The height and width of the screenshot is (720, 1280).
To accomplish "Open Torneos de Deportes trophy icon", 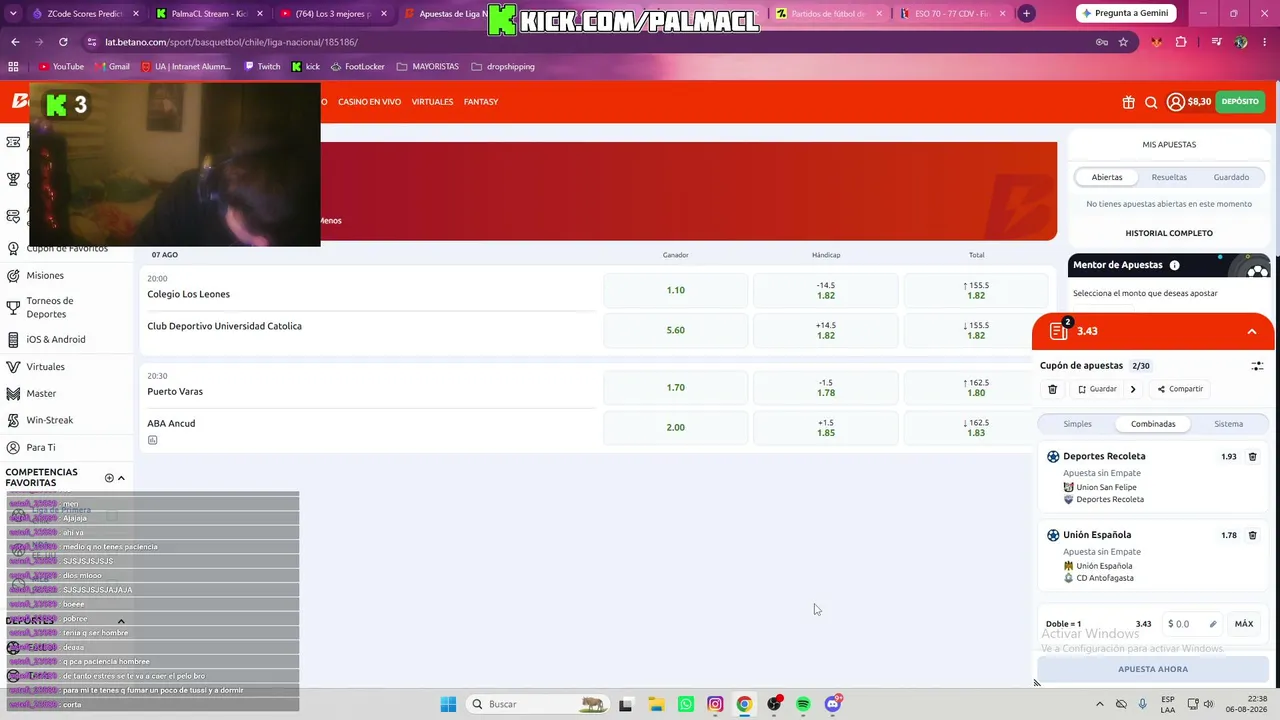I will (x=13, y=307).
